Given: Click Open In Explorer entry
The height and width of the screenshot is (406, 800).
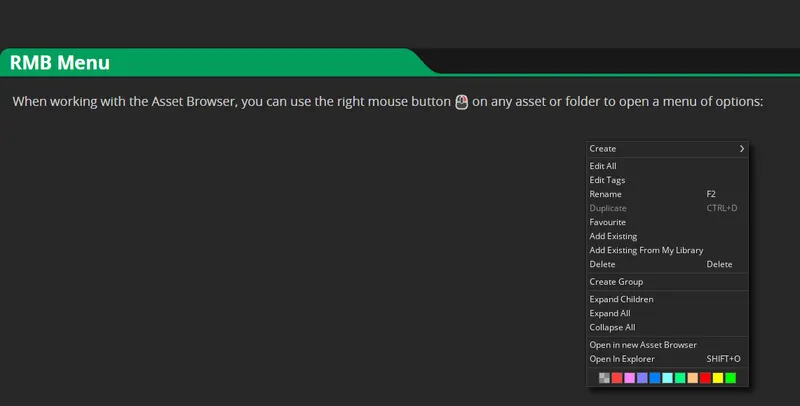Looking at the screenshot, I should (621, 359).
